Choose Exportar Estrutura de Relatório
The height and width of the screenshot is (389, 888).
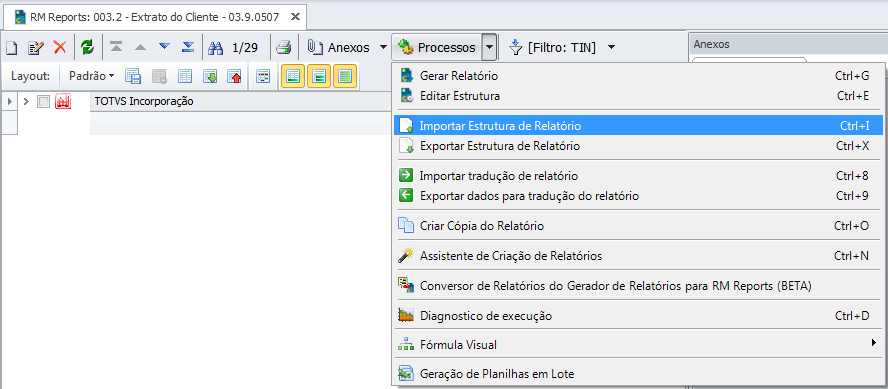click(638, 146)
